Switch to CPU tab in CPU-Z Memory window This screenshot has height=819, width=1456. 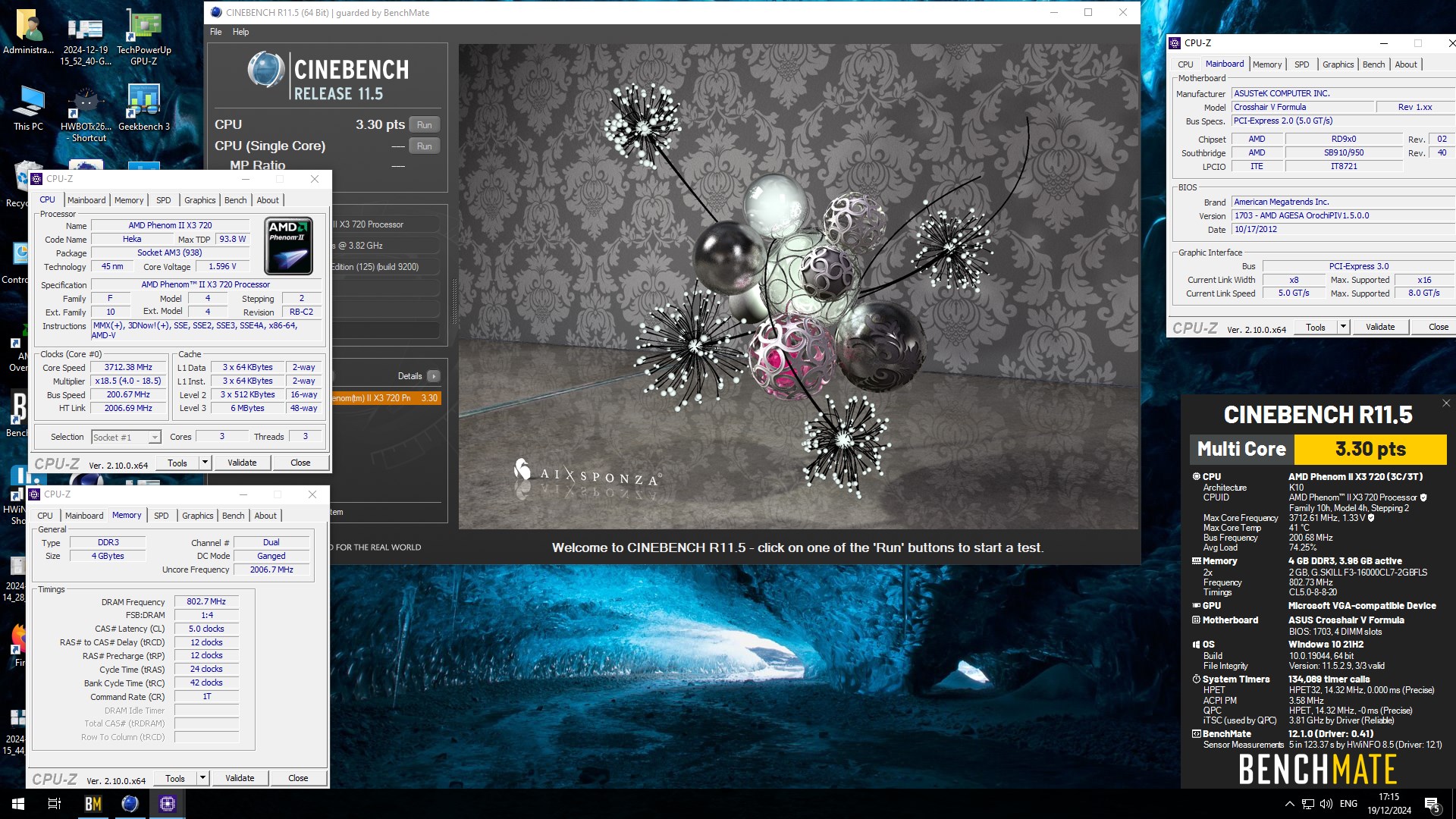[x=45, y=516]
